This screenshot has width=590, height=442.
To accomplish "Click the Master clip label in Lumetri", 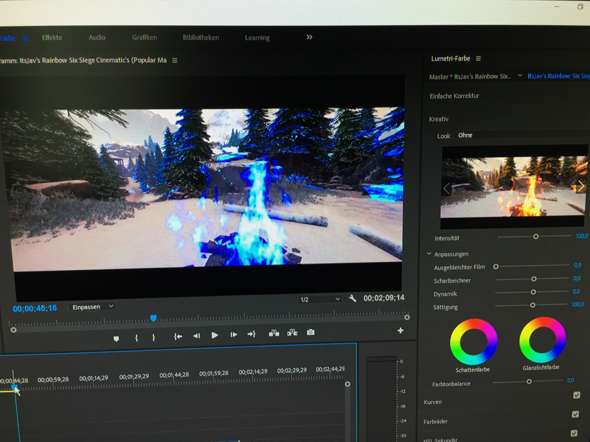I will pyautogui.click(x=470, y=76).
